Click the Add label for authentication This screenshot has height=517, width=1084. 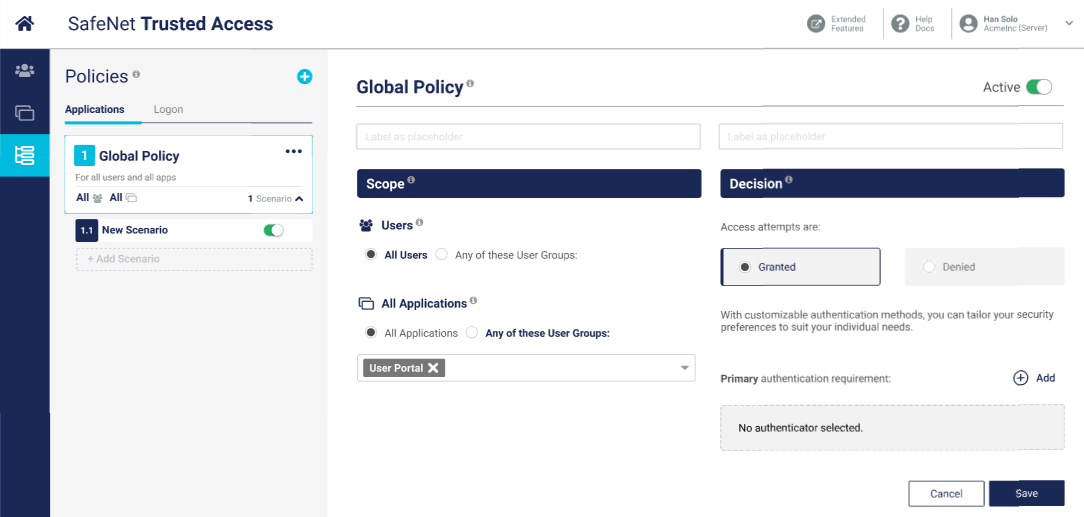[x=1045, y=378]
